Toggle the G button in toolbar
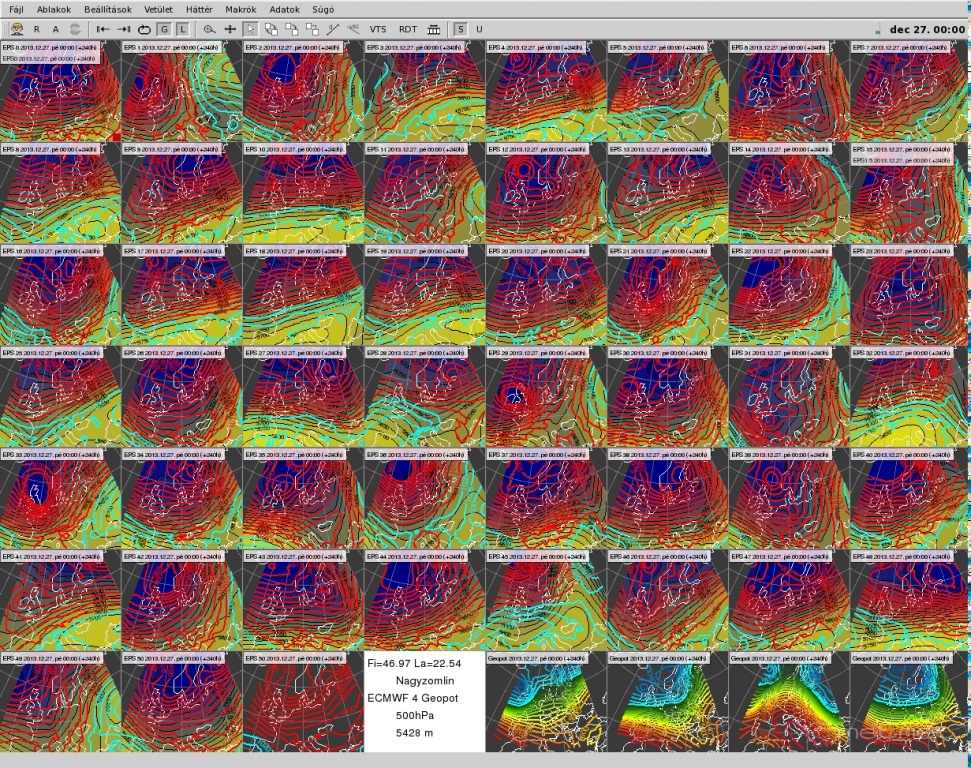 point(164,30)
